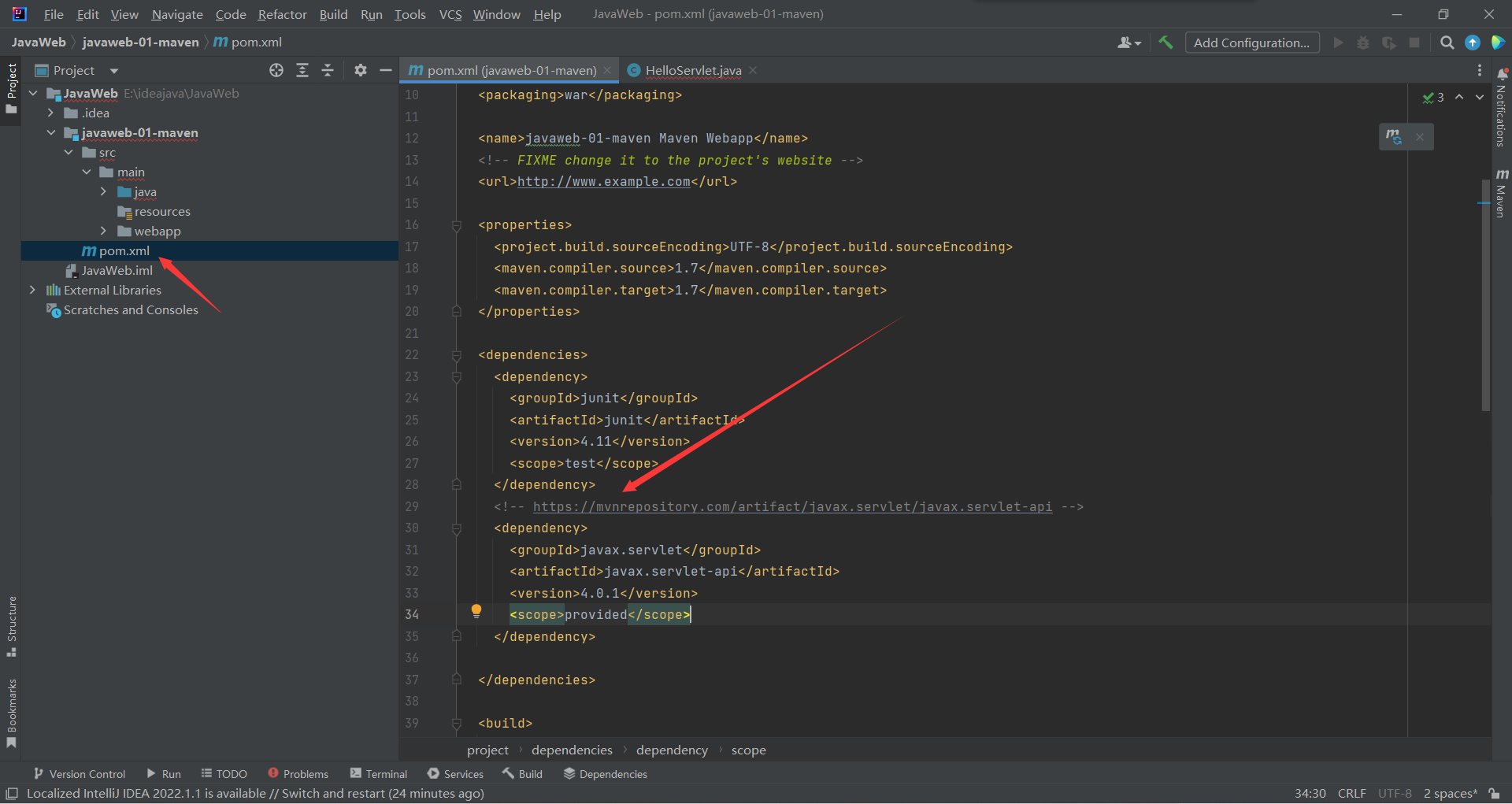Screen dimensions: 1512x804
Task: Click the dependencies breadcrumb
Action: click(x=572, y=750)
